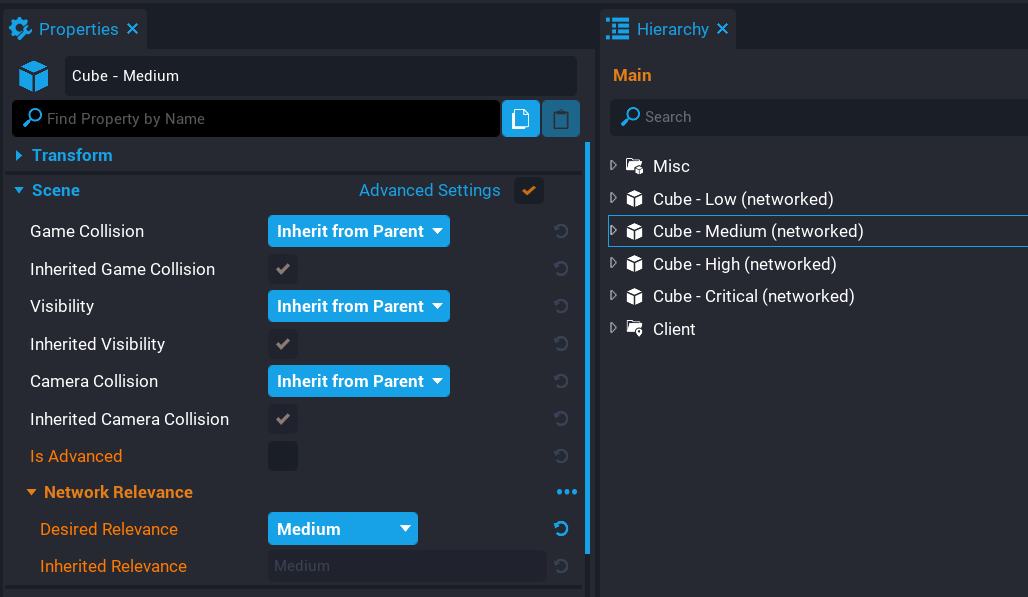Image resolution: width=1028 pixels, height=597 pixels.
Task: Click the paste component settings clipboard icon
Action: [x=560, y=118]
